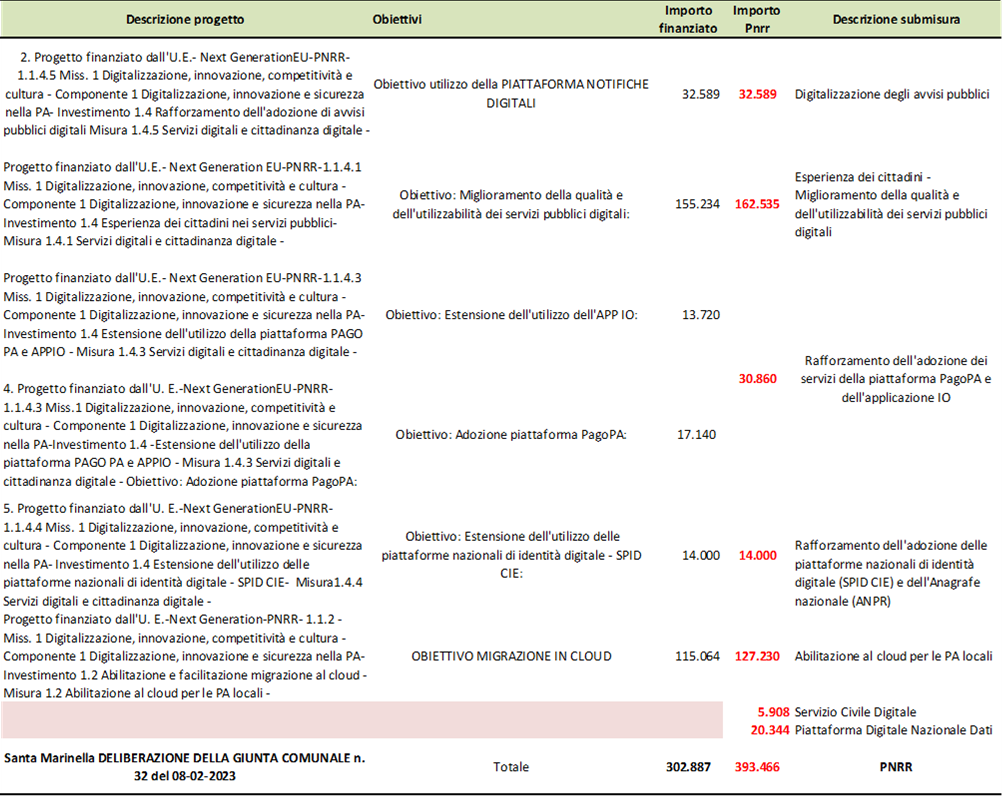Click the total financed amount 302.887

point(688,767)
